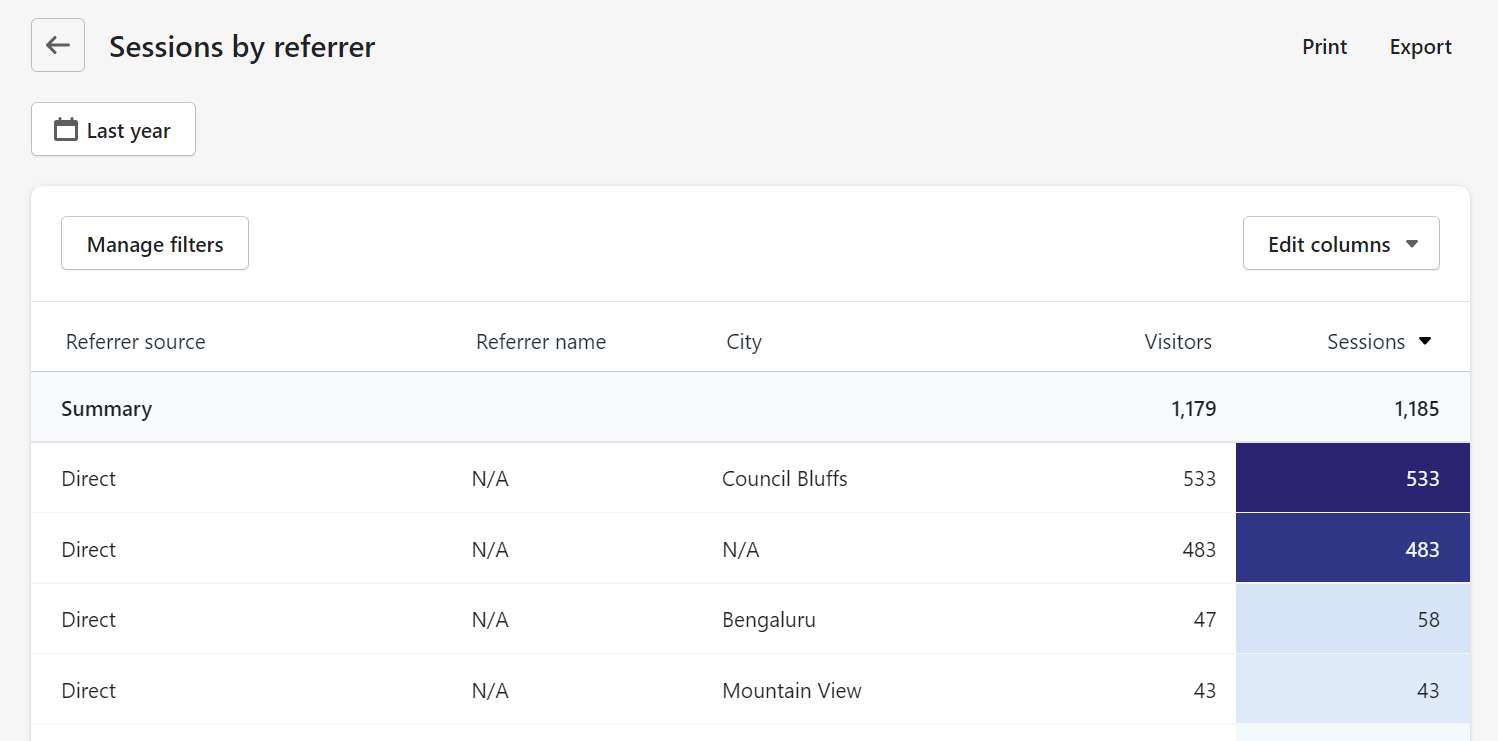Click N/A referrer name in Council Bluffs row

point(490,479)
